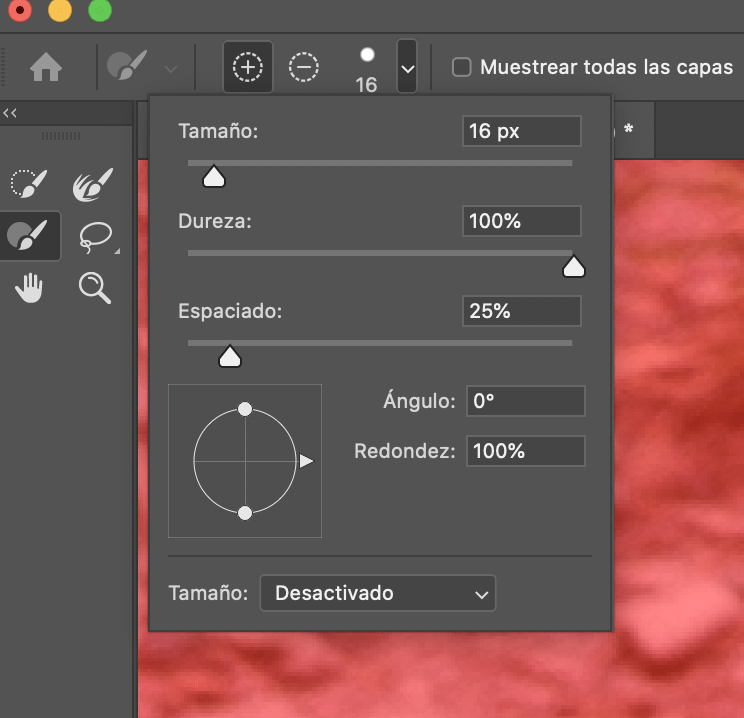Screen dimensions: 744x718
Task: Click the Tamaño slider handle
Action: [x=214, y=176]
